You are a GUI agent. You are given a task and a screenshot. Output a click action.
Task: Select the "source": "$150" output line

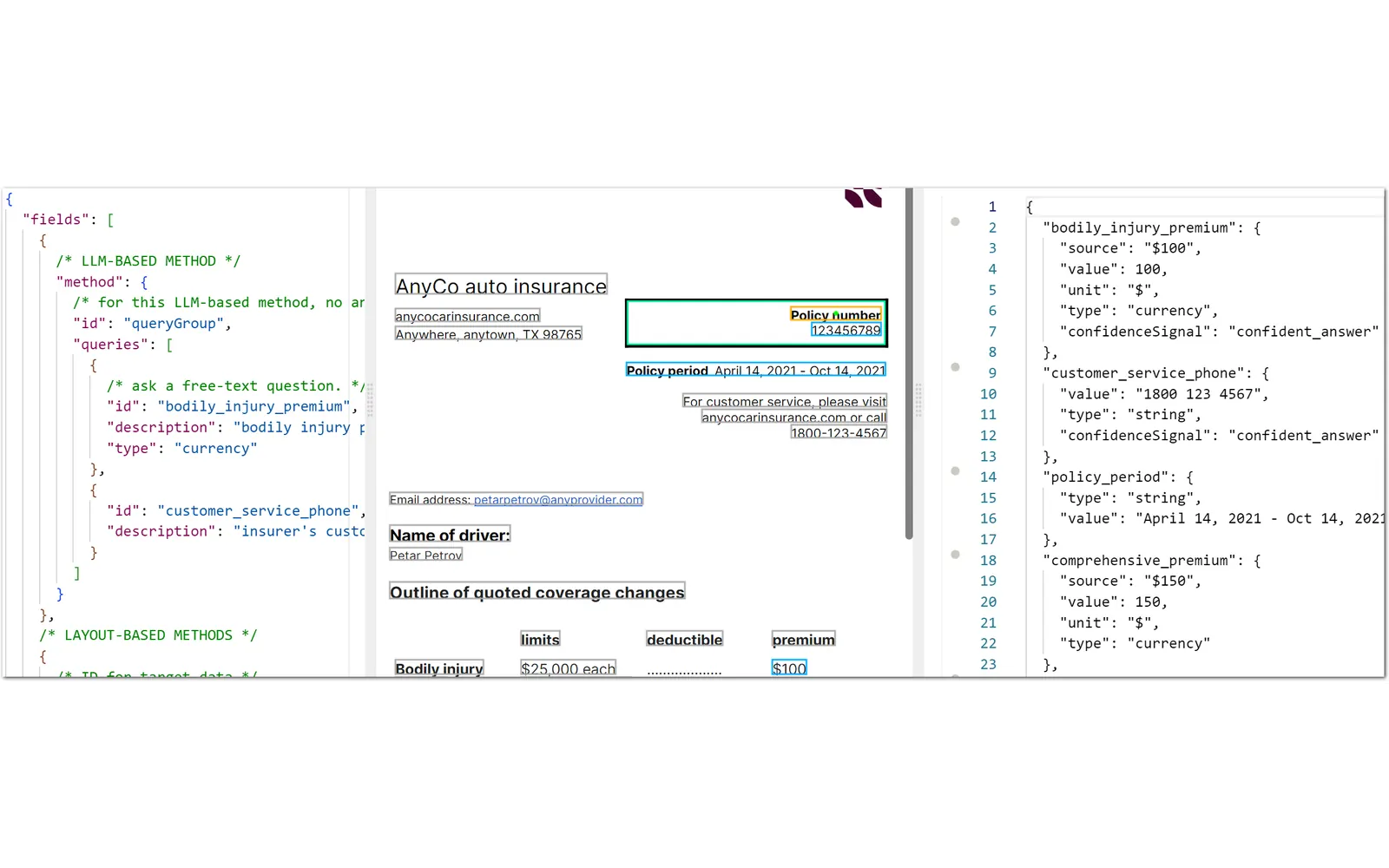1130,582
